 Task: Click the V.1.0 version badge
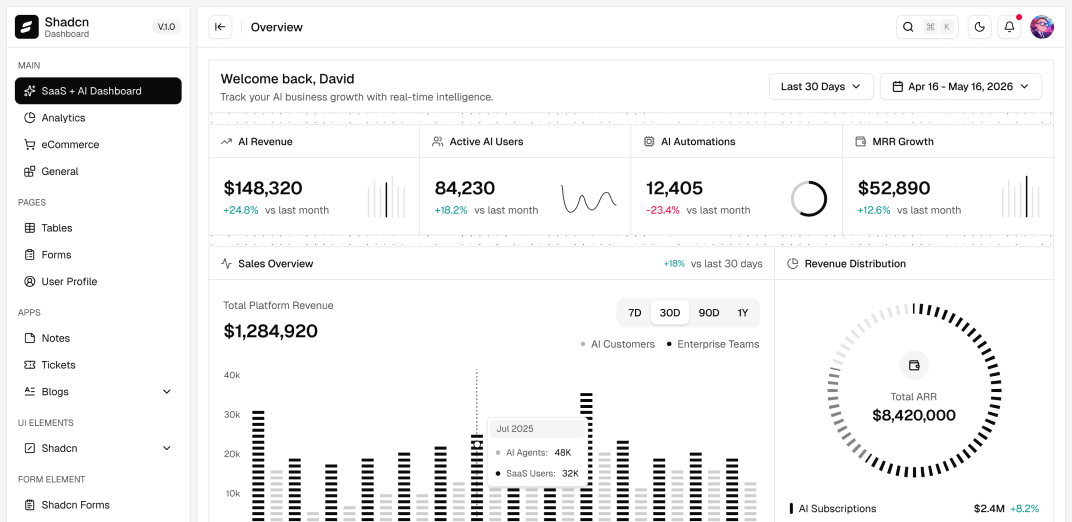(x=166, y=27)
